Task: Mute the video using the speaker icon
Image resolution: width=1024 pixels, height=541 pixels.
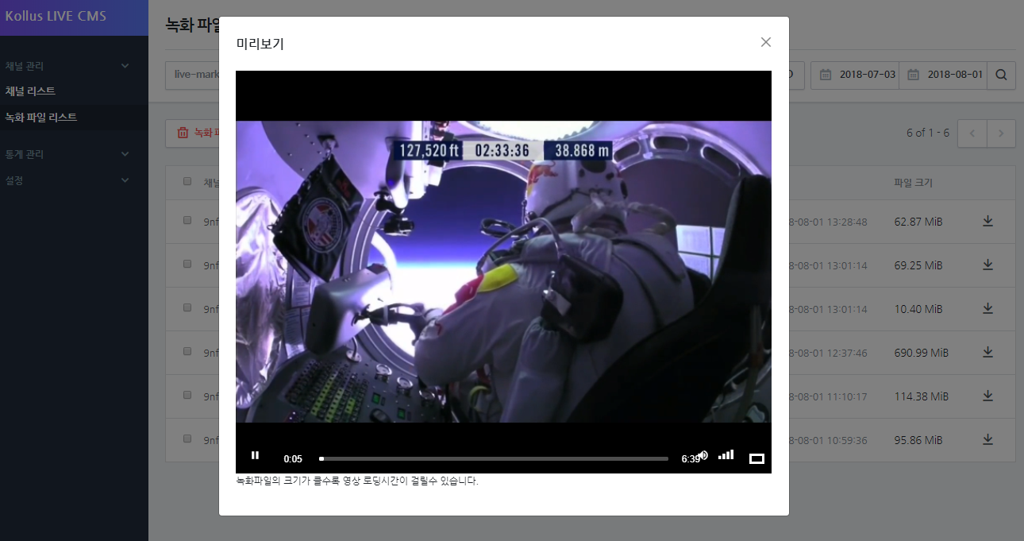Action: pyautogui.click(x=704, y=456)
